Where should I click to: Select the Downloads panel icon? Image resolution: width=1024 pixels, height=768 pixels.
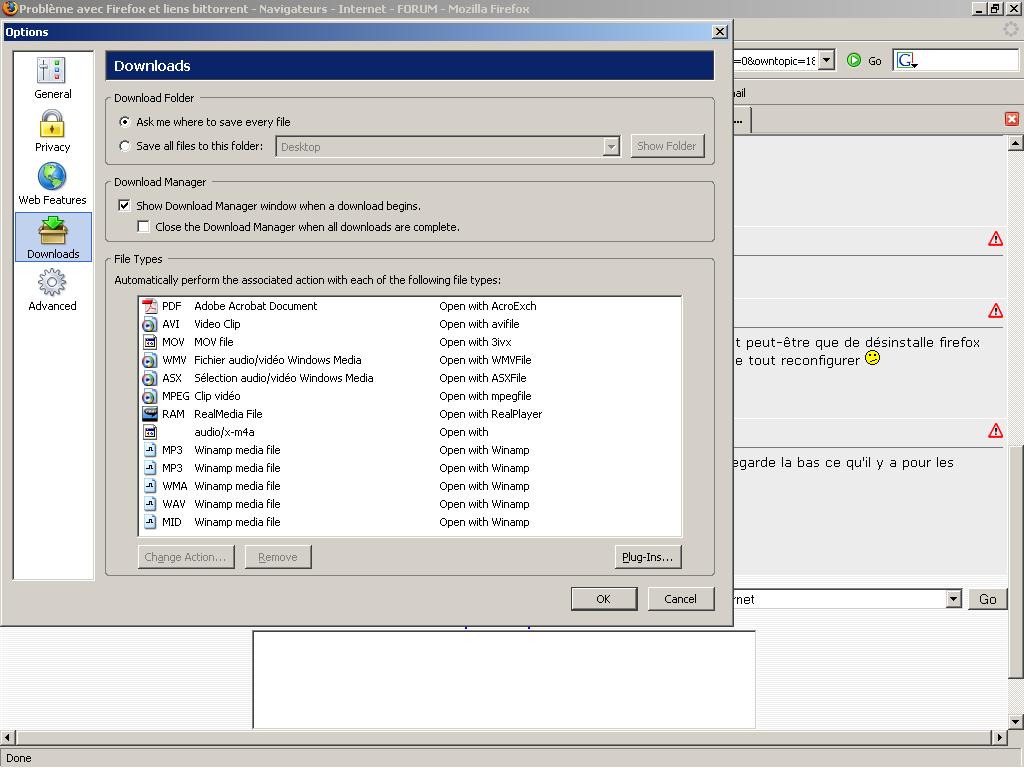(x=52, y=237)
